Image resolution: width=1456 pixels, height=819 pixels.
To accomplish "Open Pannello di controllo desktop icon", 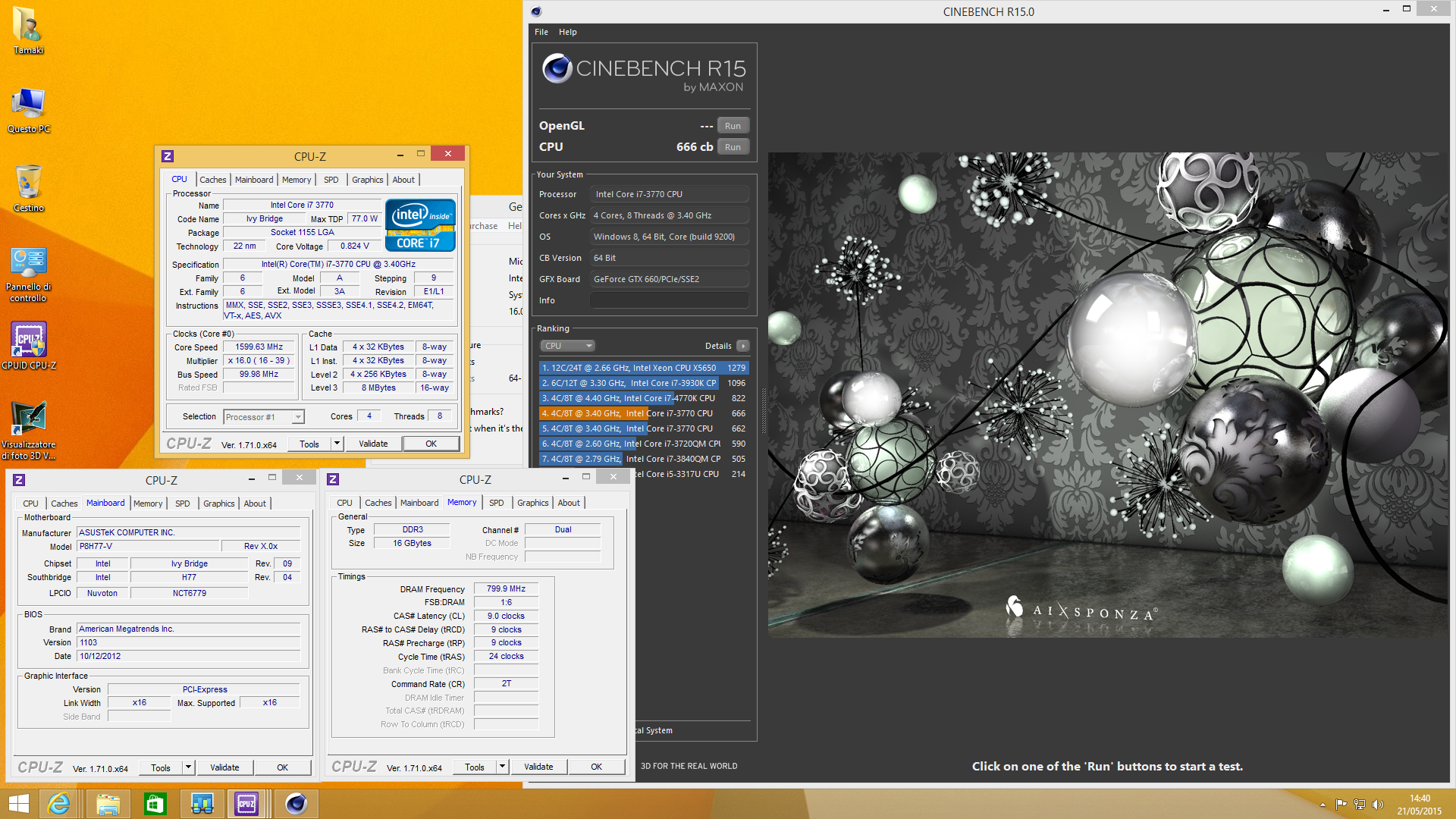I will point(28,274).
